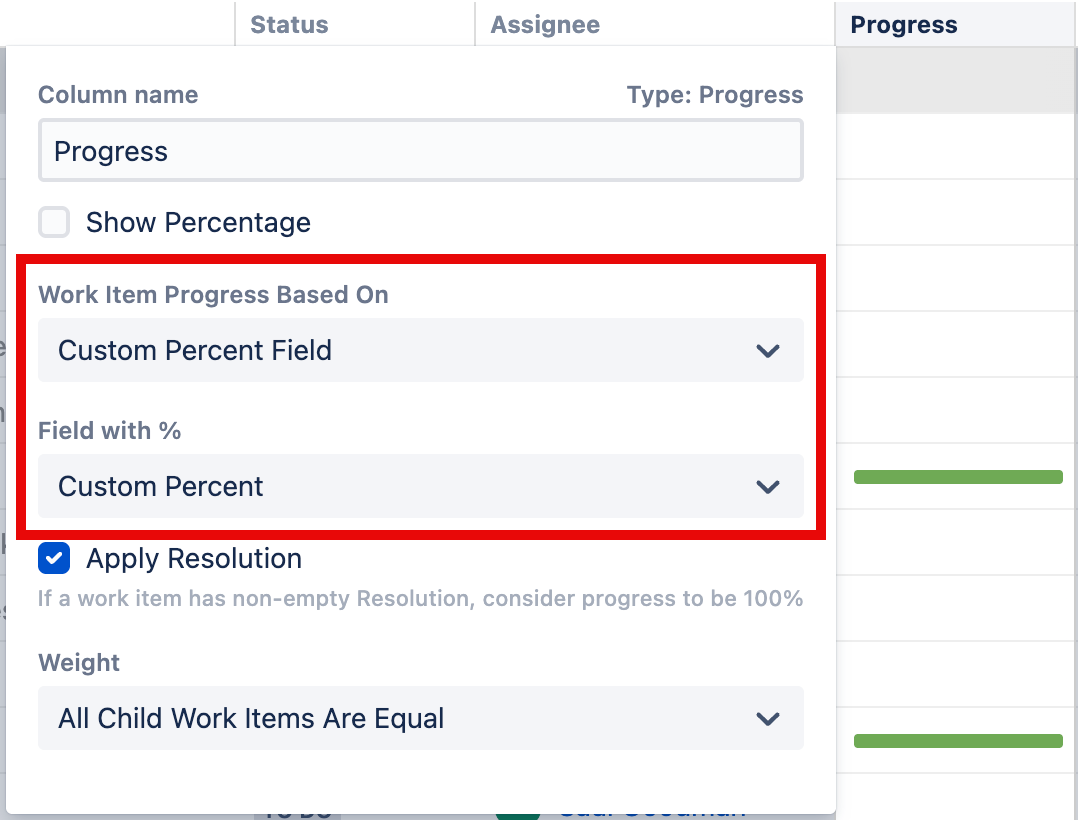This screenshot has height=820, width=1078.
Task: Click the chevron on the Custom Percent selector
Action: coord(768,487)
